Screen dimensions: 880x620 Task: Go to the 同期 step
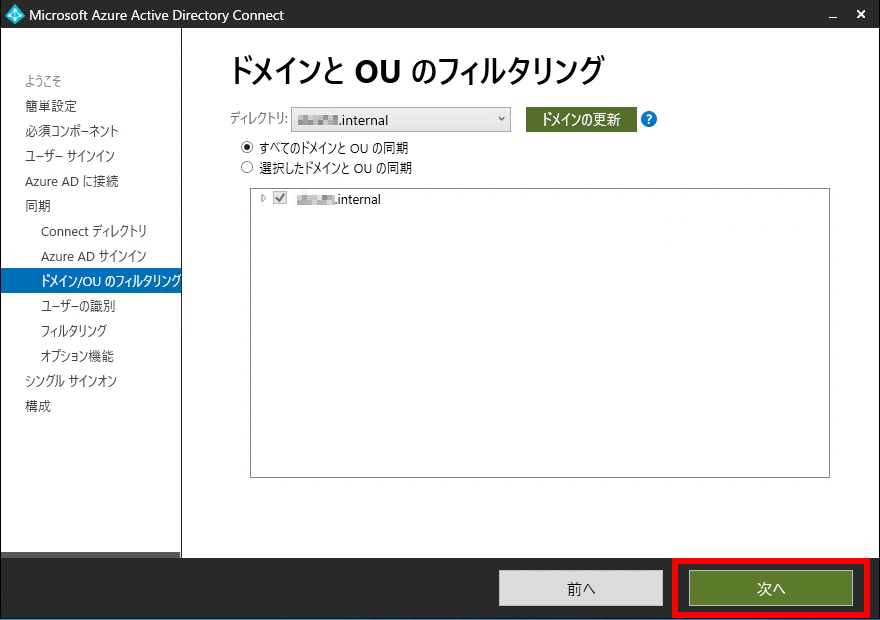coord(38,206)
